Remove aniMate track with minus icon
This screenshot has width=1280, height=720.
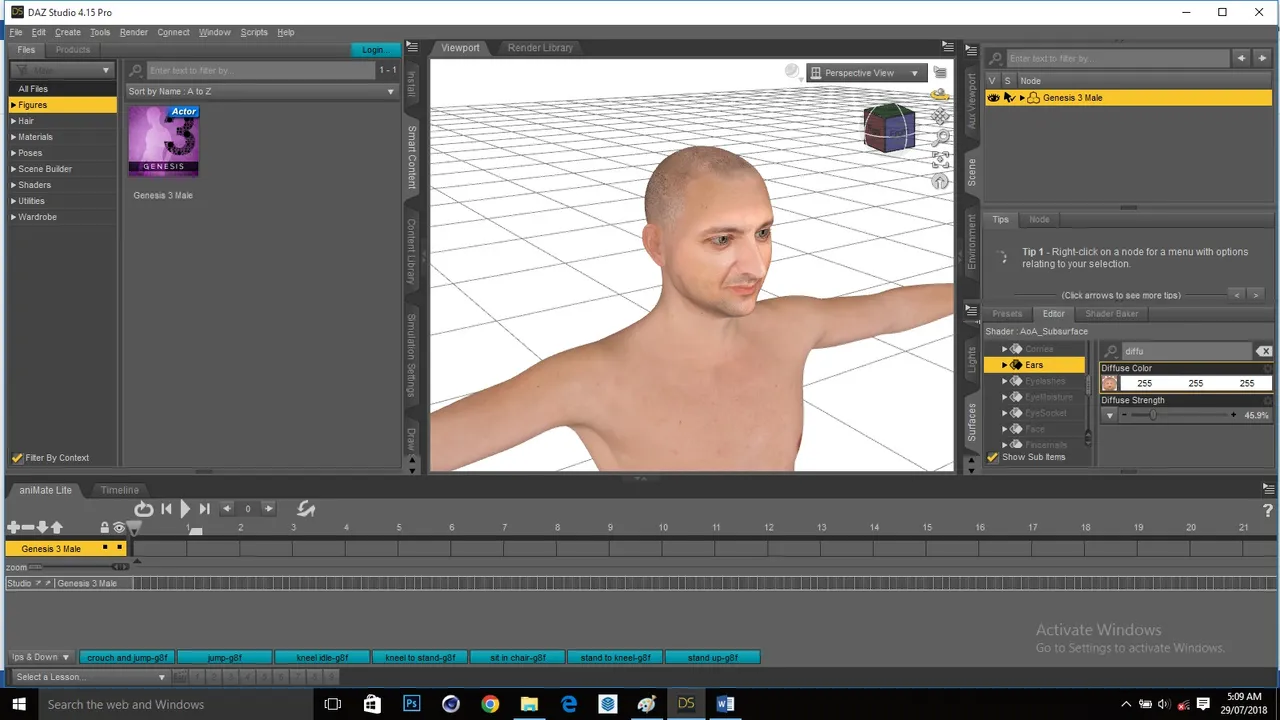[28, 527]
